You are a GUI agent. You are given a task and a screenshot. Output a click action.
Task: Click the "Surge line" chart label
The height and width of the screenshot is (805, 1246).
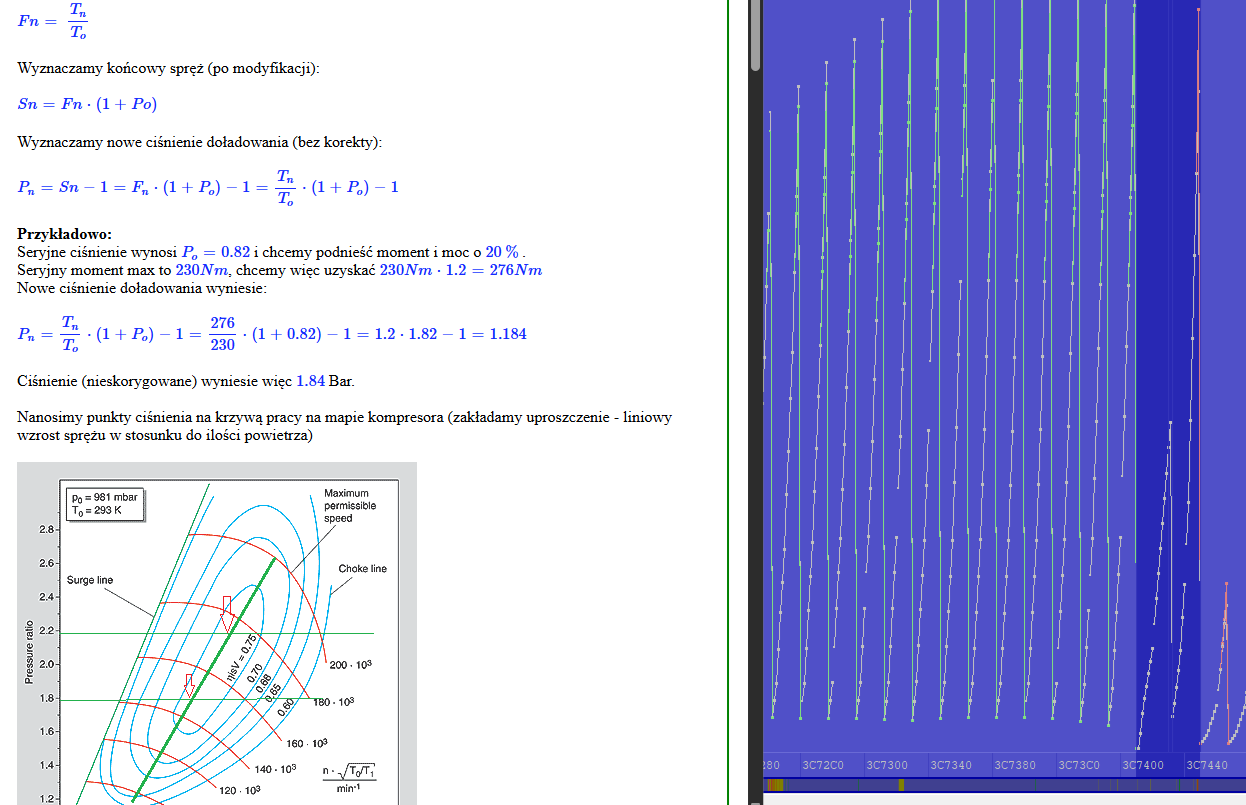[90, 580]
